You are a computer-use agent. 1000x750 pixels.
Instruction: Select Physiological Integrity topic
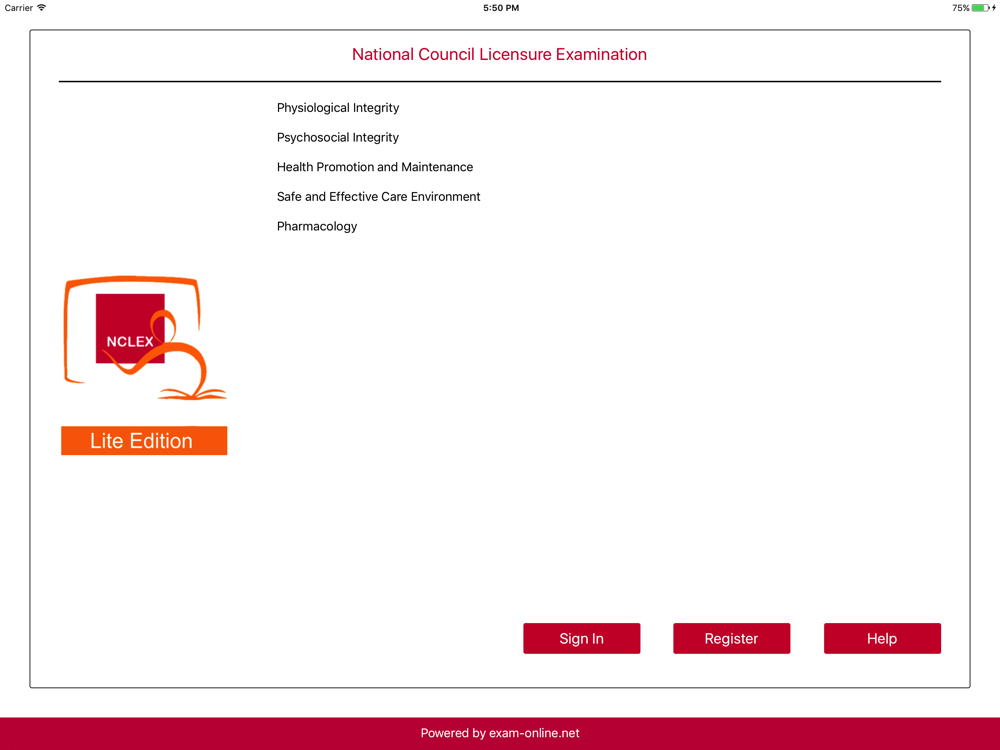pyautogui.click(x=338, y=108)
